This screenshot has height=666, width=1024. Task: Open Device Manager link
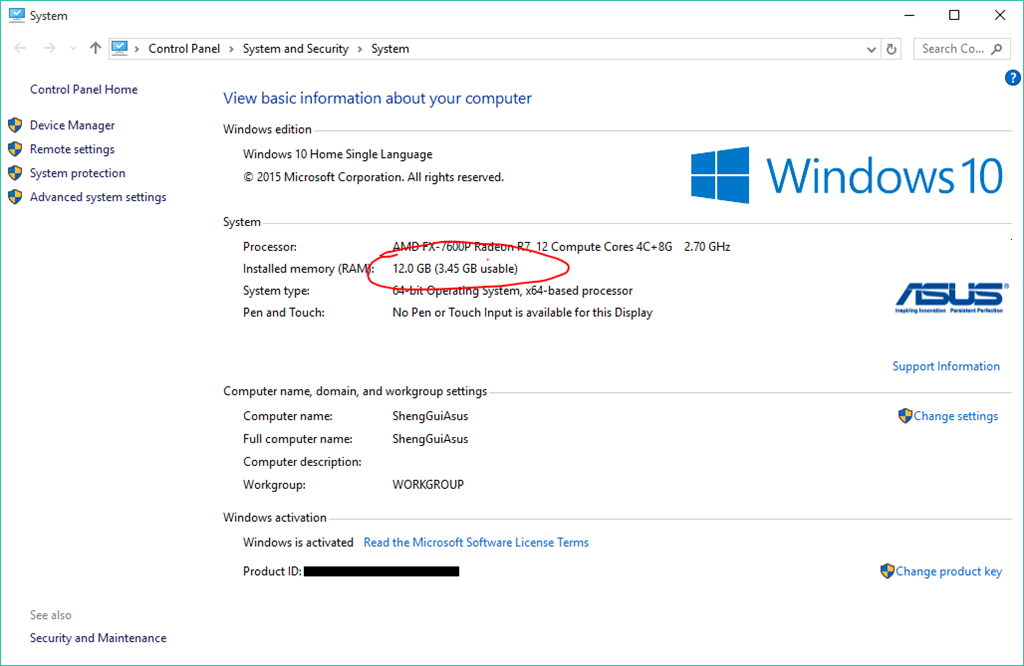72,125
